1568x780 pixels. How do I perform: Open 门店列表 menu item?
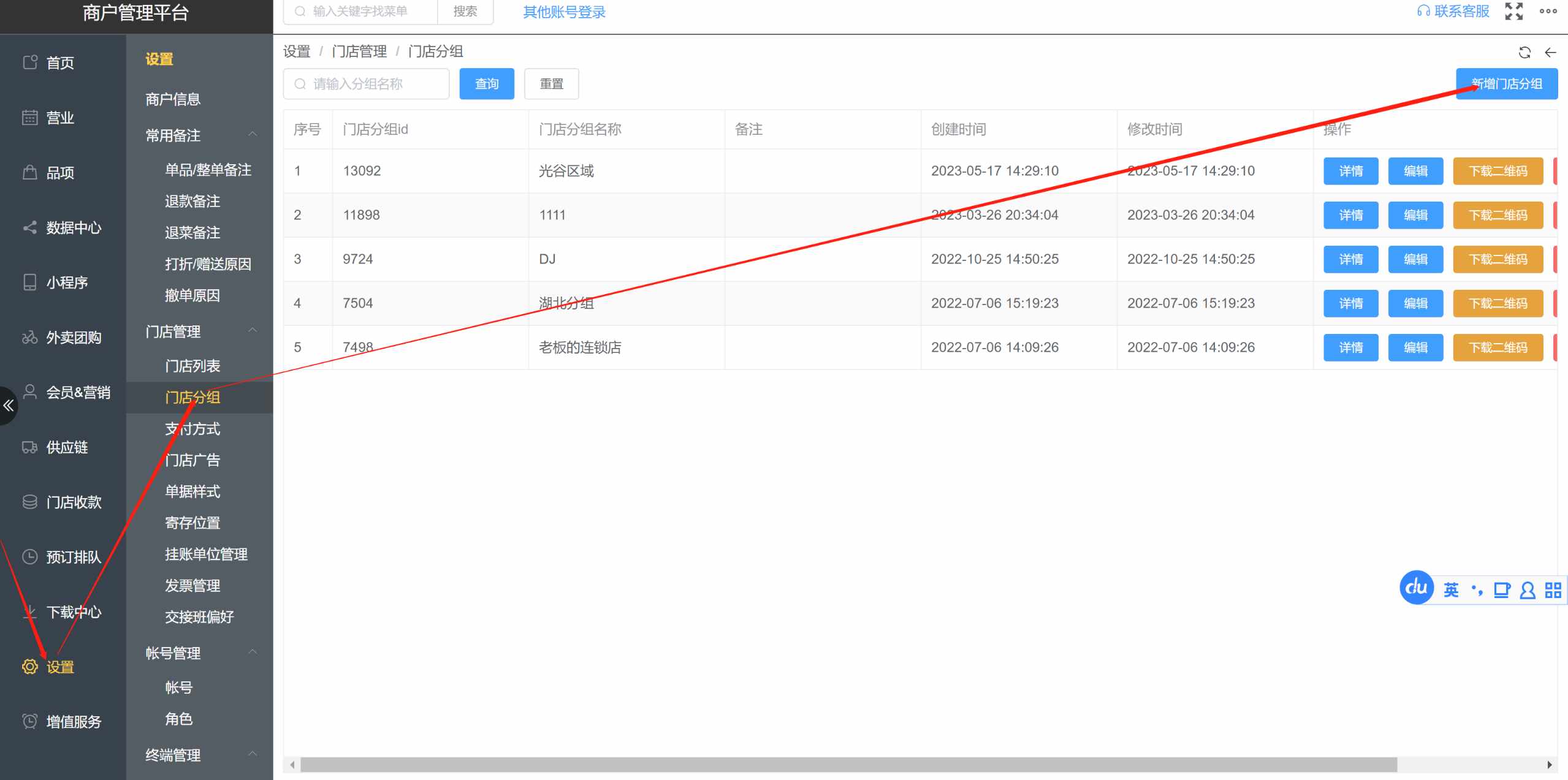(192, 366)
